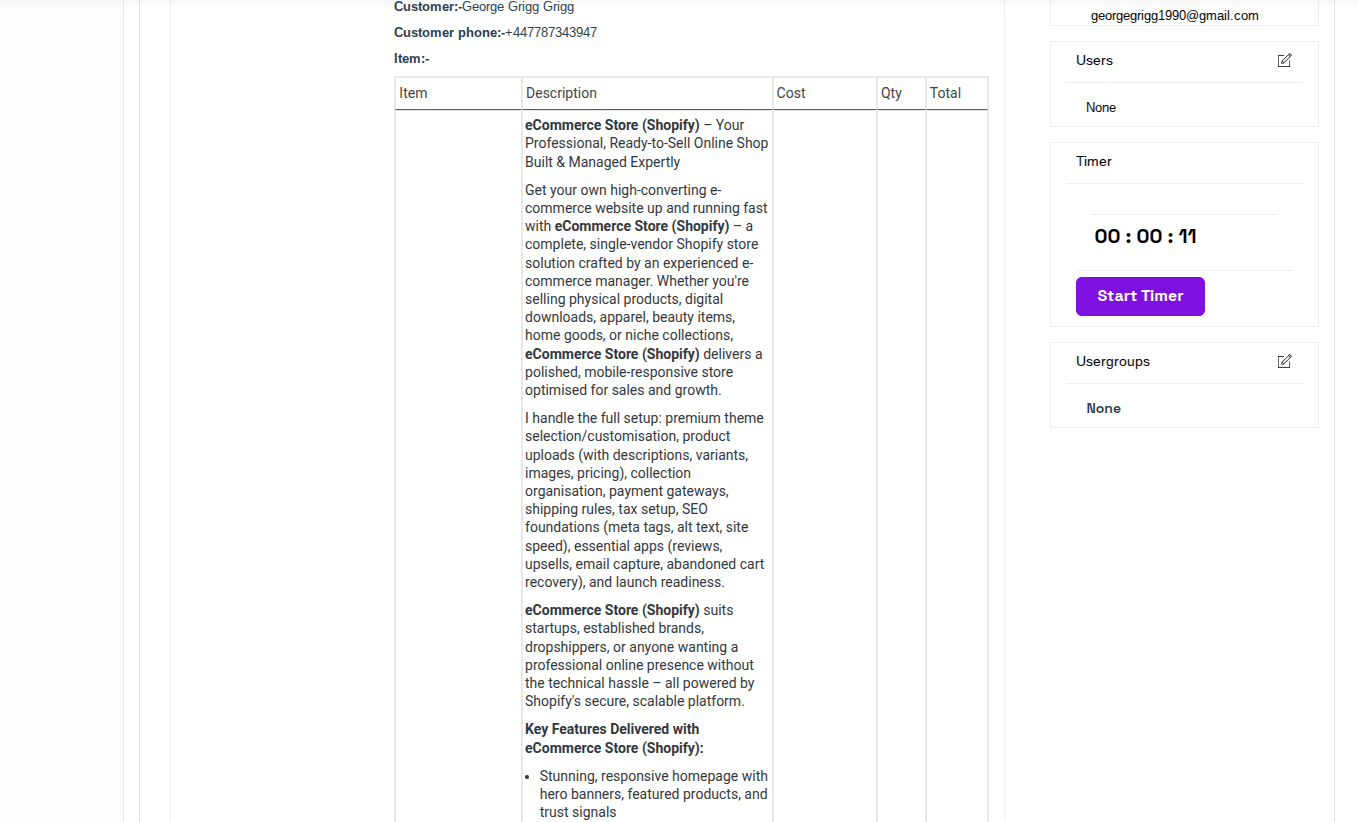Start the timer
The height and width of the screenshot is (822, 1358).
[1140, 296]
